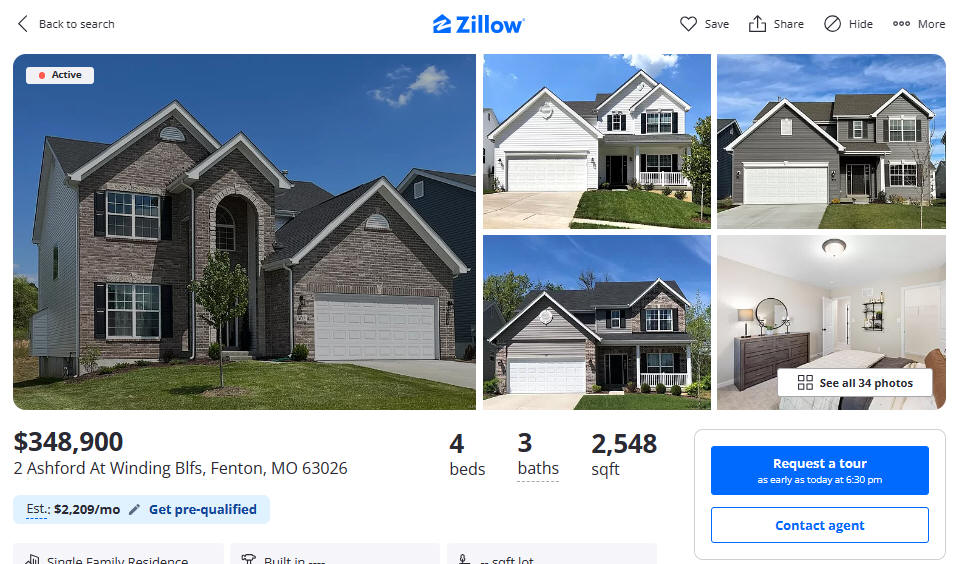Click the Est. monthly payment label

point(37,509)
